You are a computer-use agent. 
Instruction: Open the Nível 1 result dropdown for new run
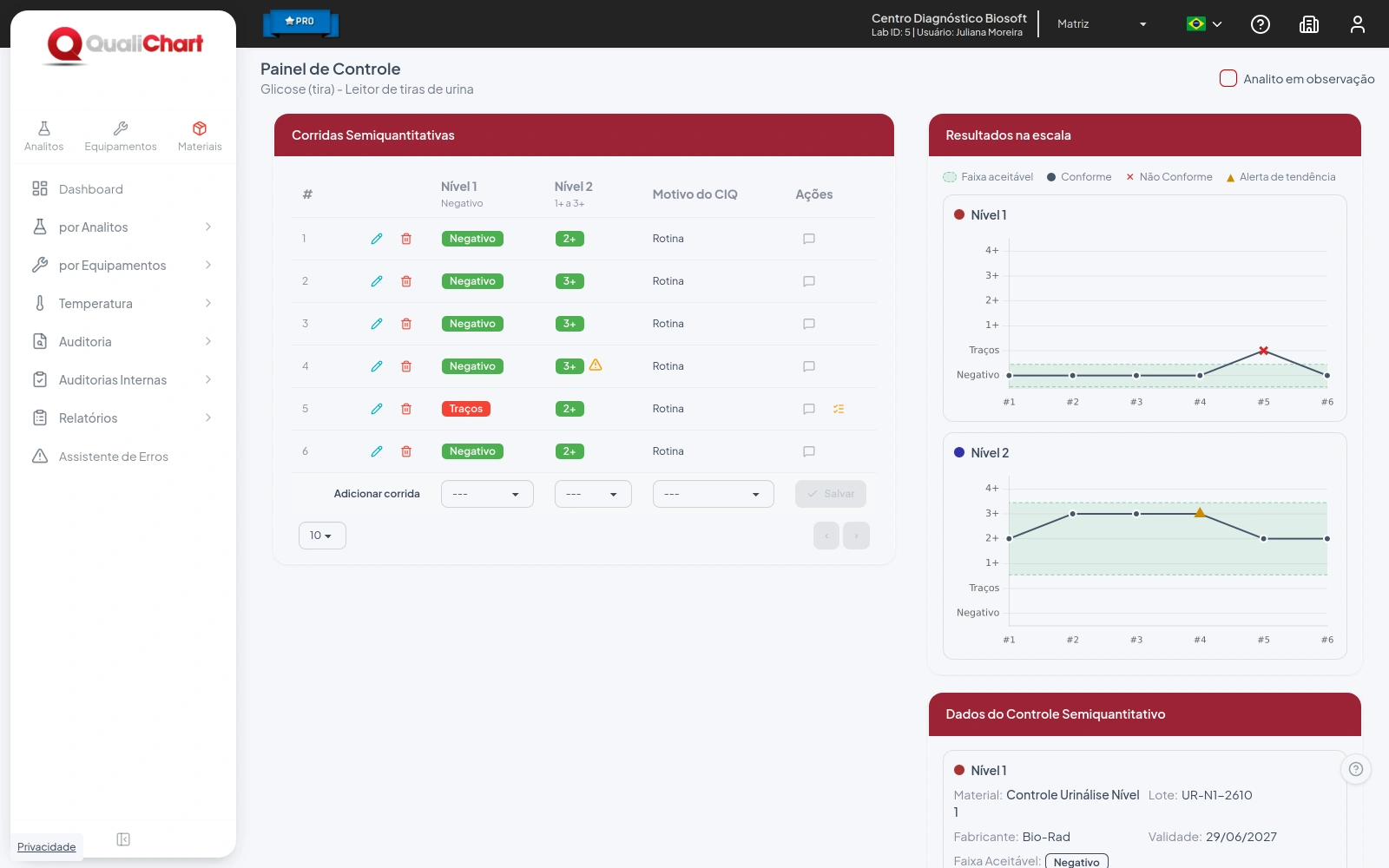pos(487,494)
